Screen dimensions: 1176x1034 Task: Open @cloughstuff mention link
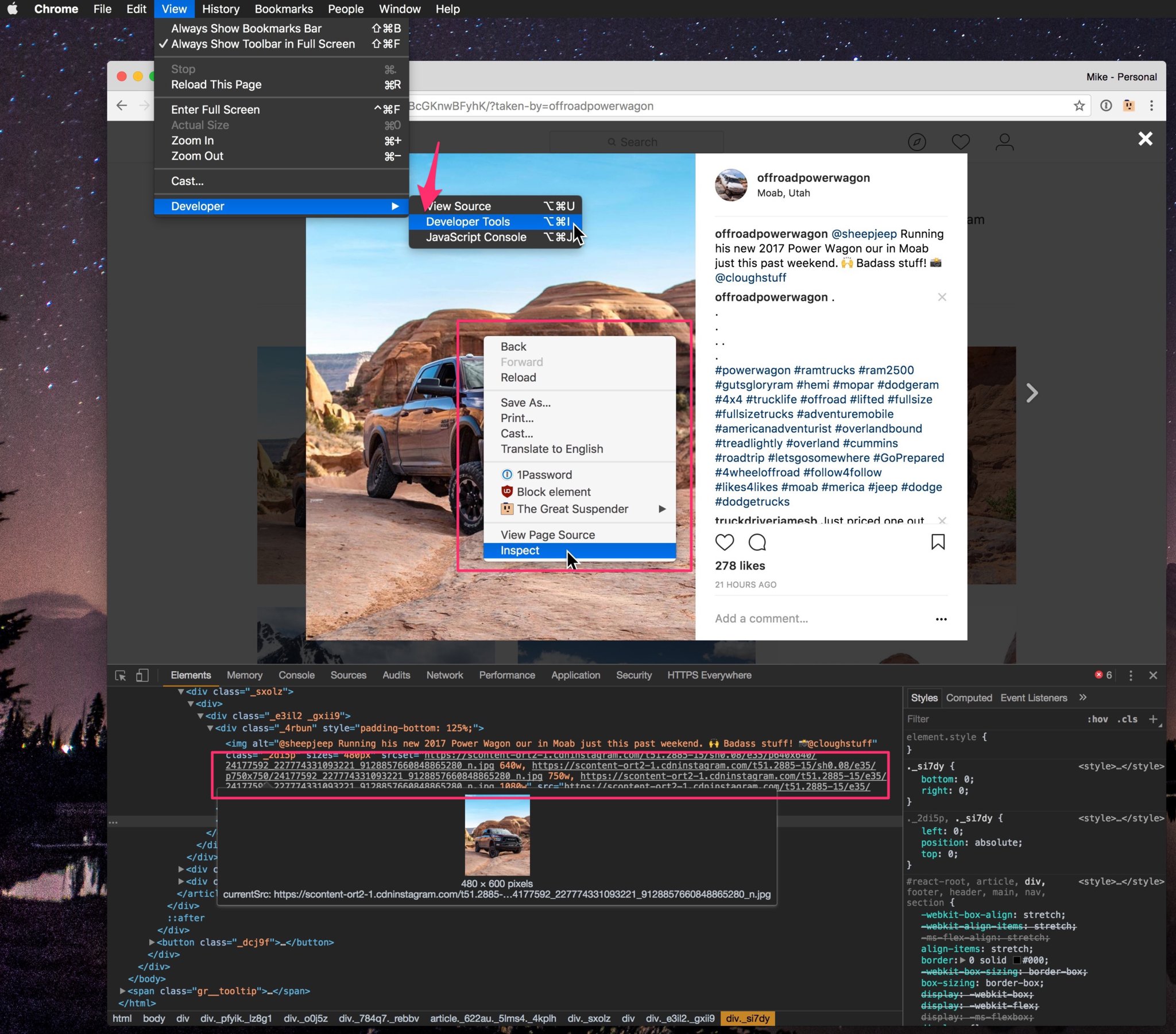point(751,277)
